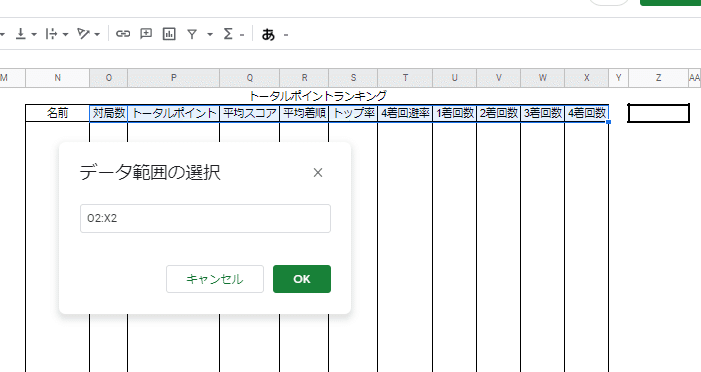Viewport: 701px width, 372px height.
Task: Expand the functions dropdown next to sigma
Action: click(x=242, y=34)
